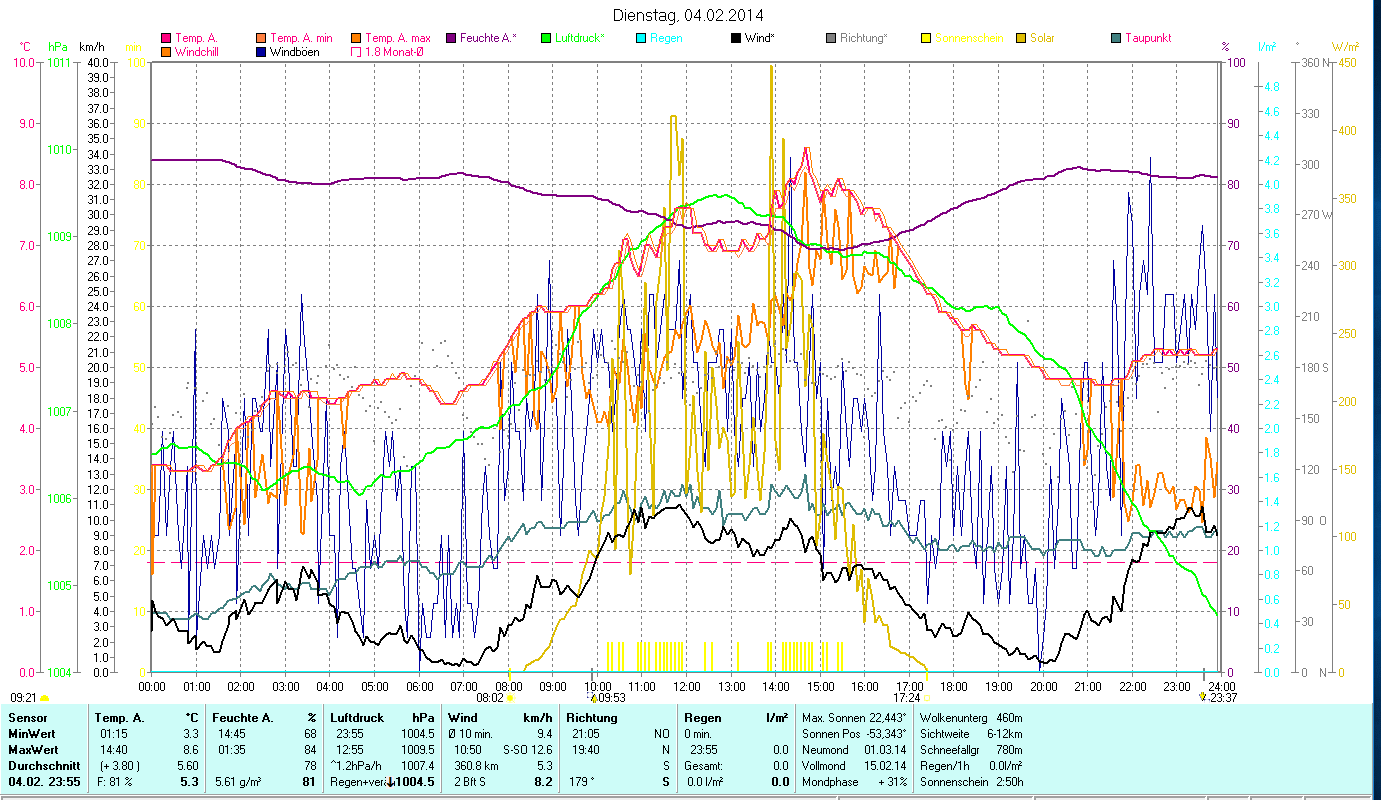1381x800 pixels.
Task: Click the Feuchte A. table column header
Action: pyautogui.click(x=243, y=718)
